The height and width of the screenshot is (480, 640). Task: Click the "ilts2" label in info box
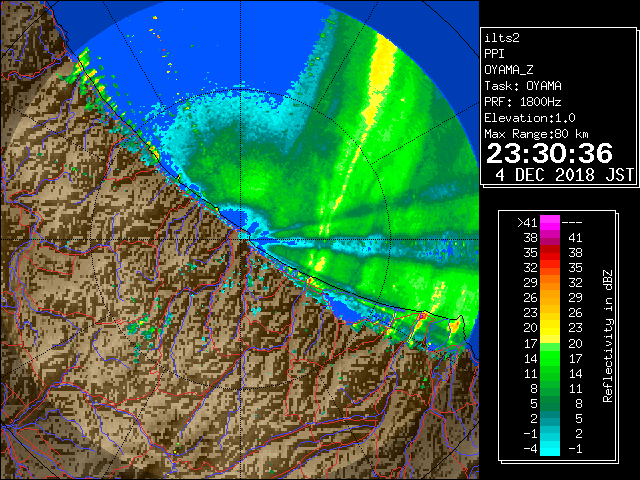[x=502, y=38]
